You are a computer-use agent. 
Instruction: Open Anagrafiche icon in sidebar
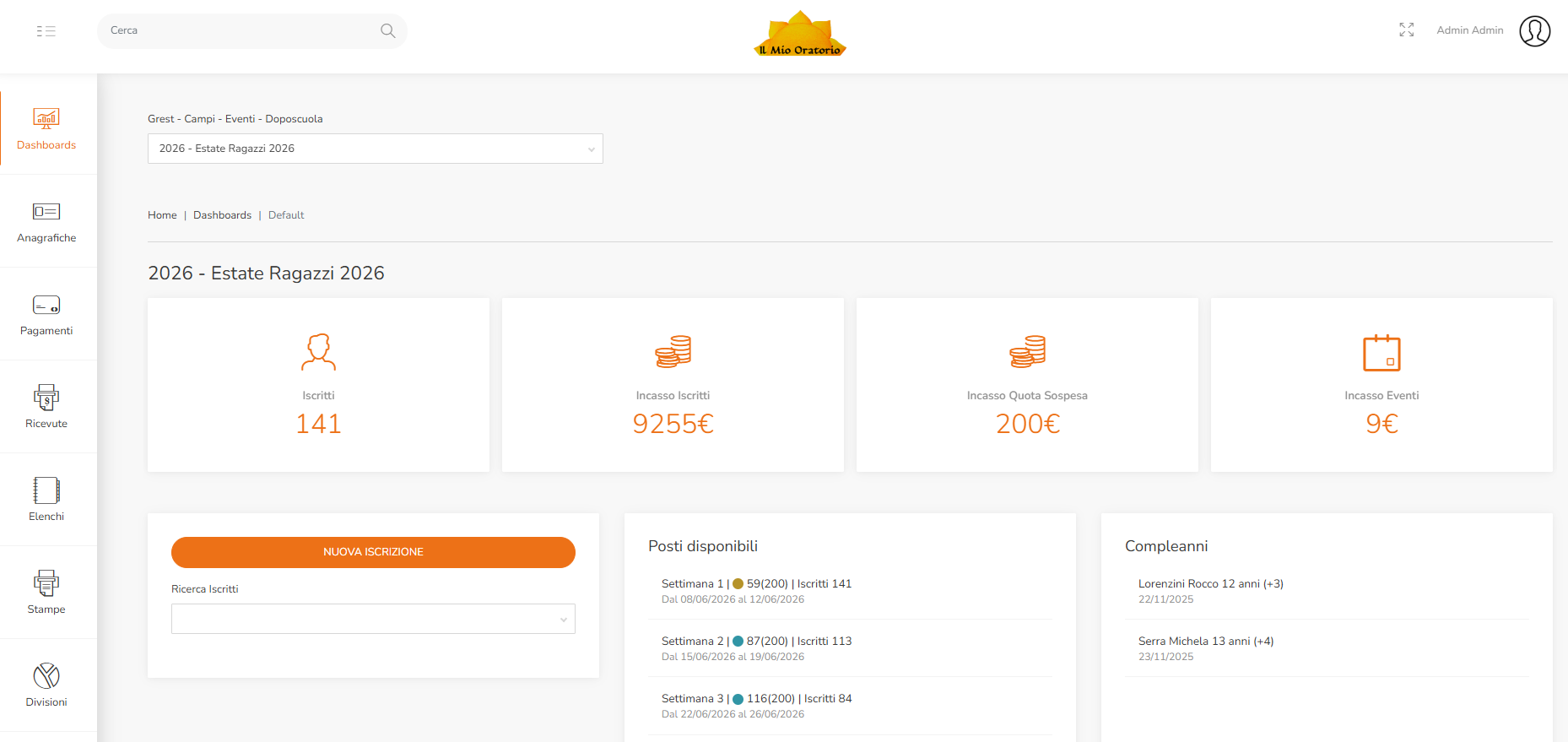[x=46, y=211]
